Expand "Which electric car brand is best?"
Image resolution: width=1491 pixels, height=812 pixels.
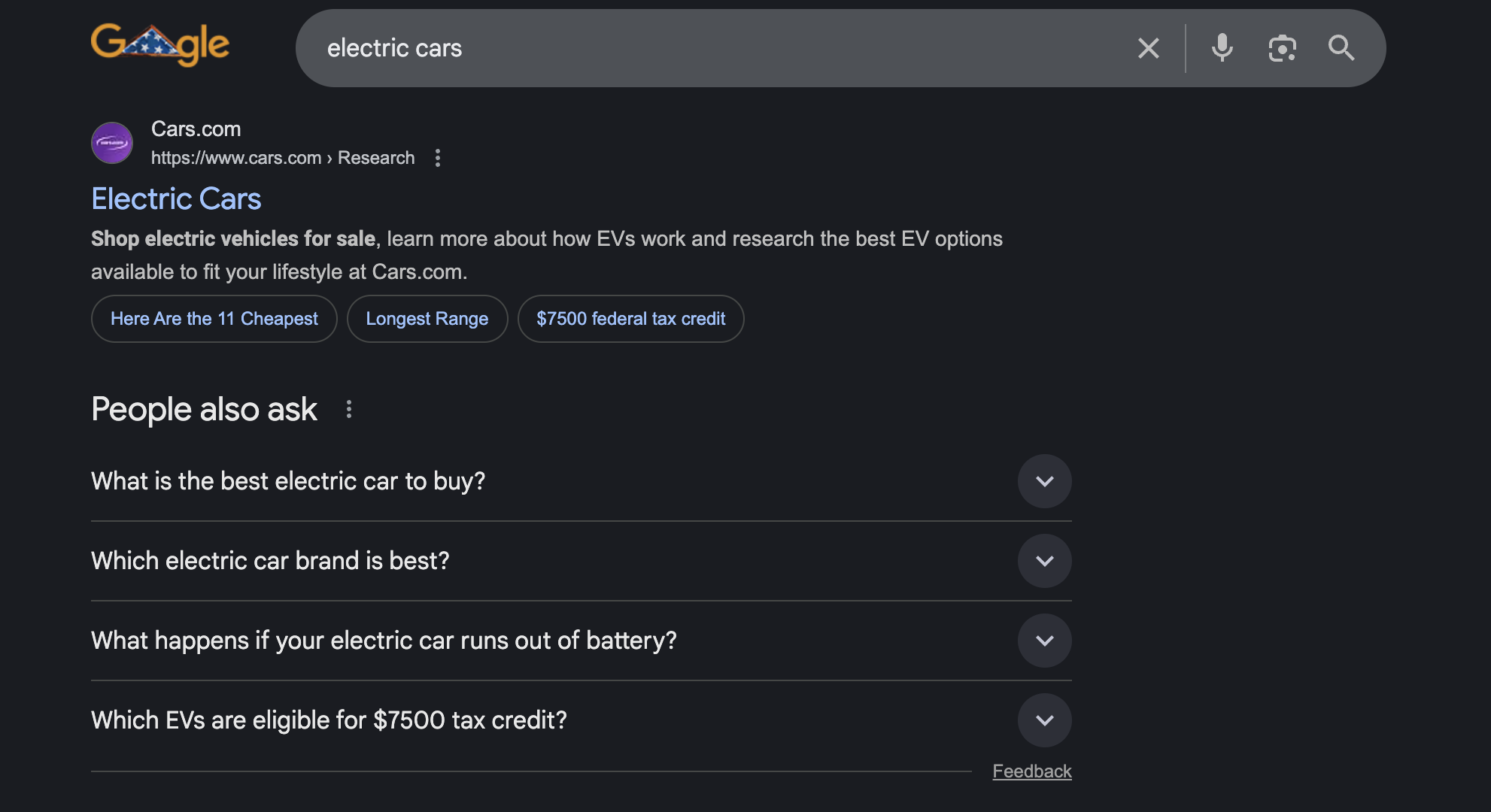[x=582, y=561]
